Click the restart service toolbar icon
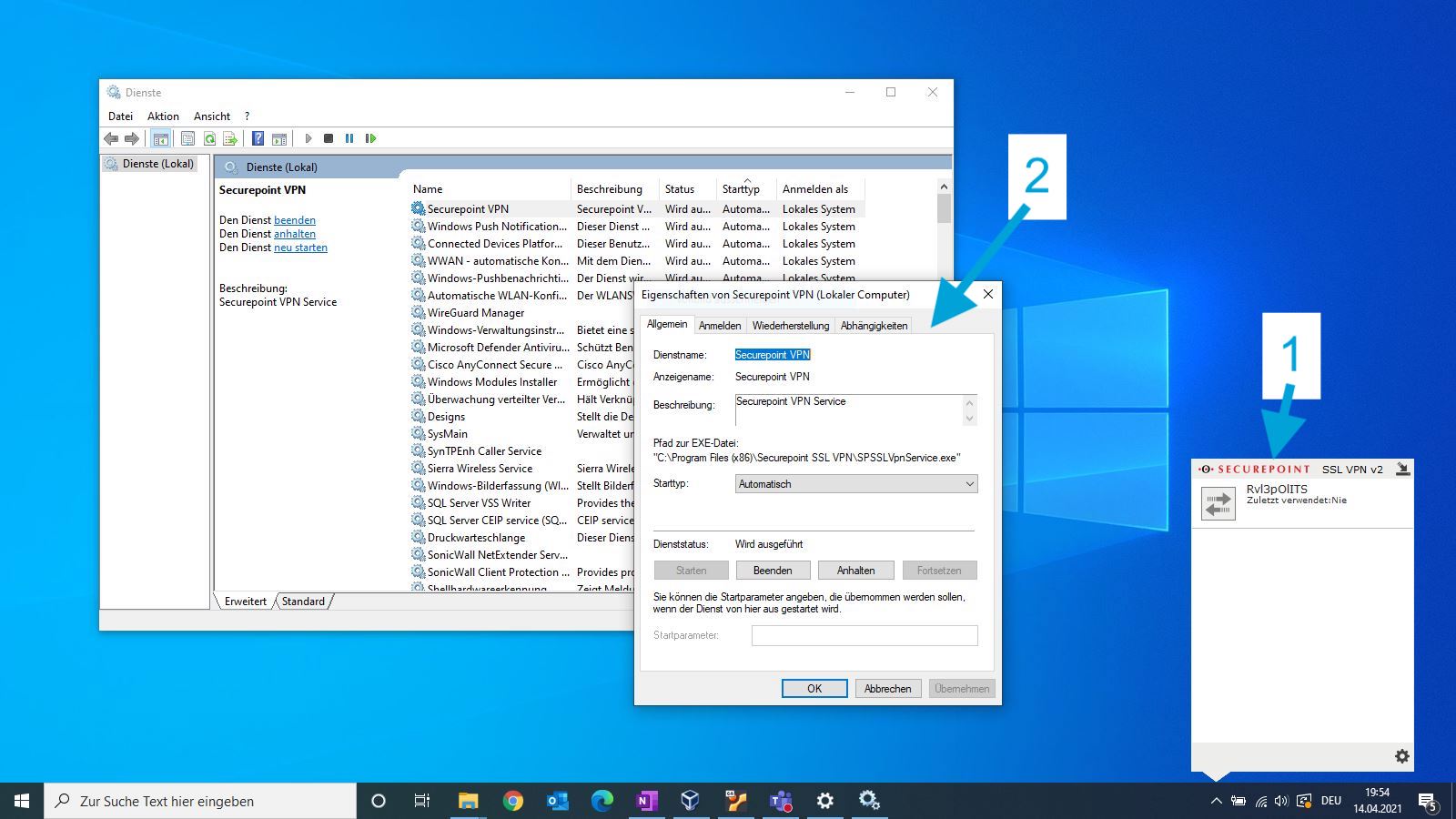1456x819 pixels. tap(370, 138)
